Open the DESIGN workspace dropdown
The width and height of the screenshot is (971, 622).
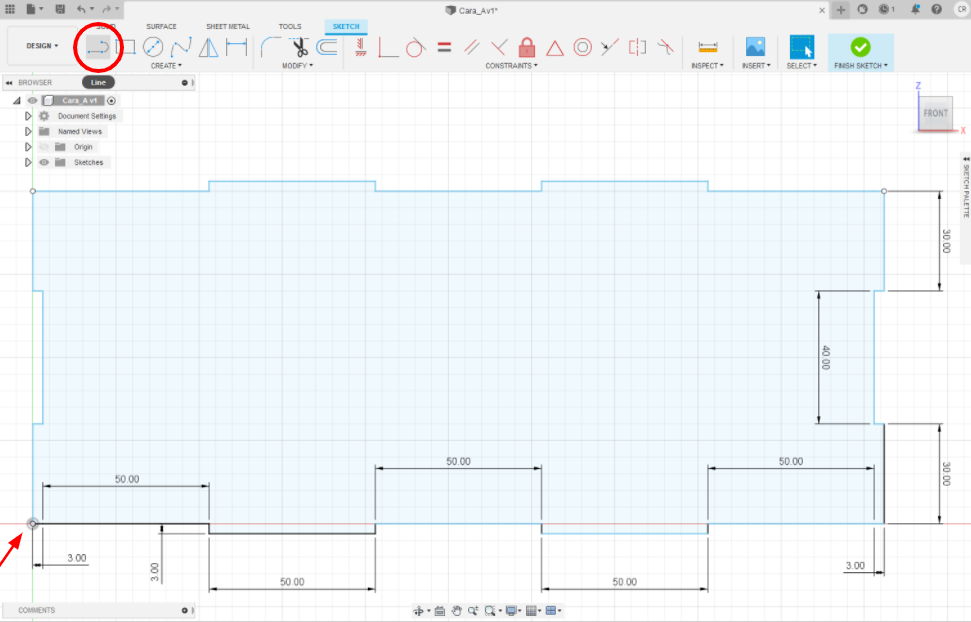point(42,46)
